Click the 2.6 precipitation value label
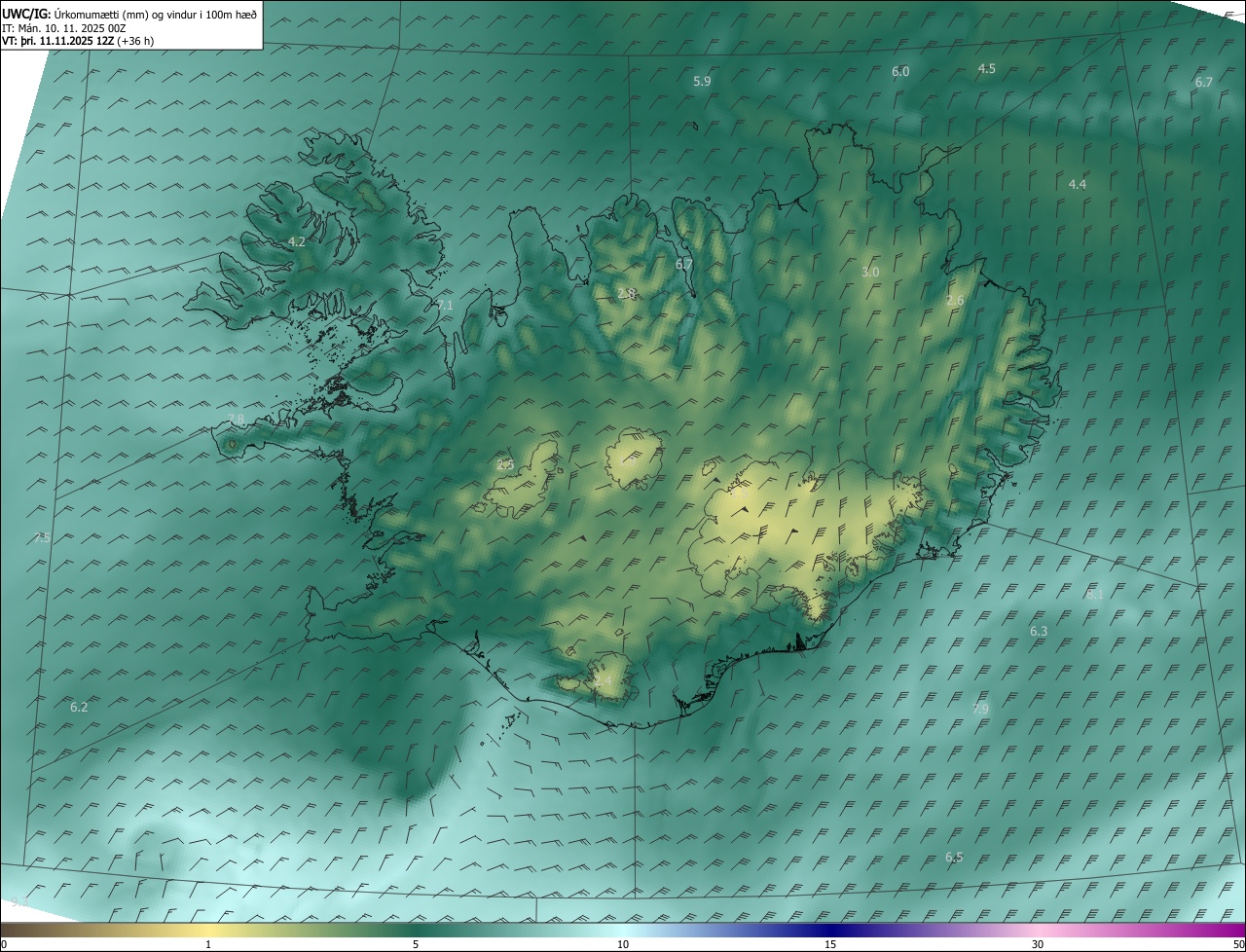1246x952 pixels. [x=955, y=301]
